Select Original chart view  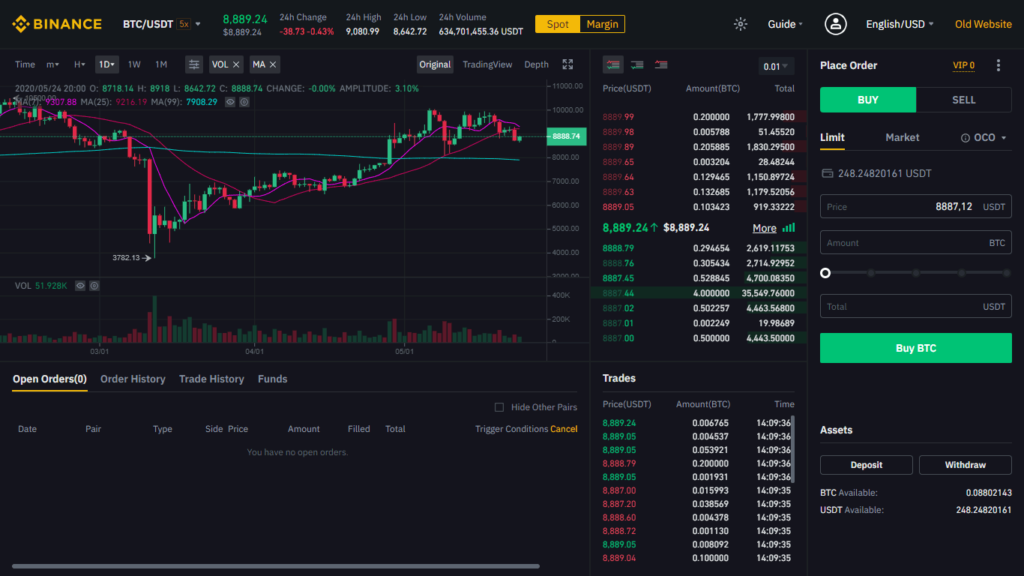click(x=435, y=64)
